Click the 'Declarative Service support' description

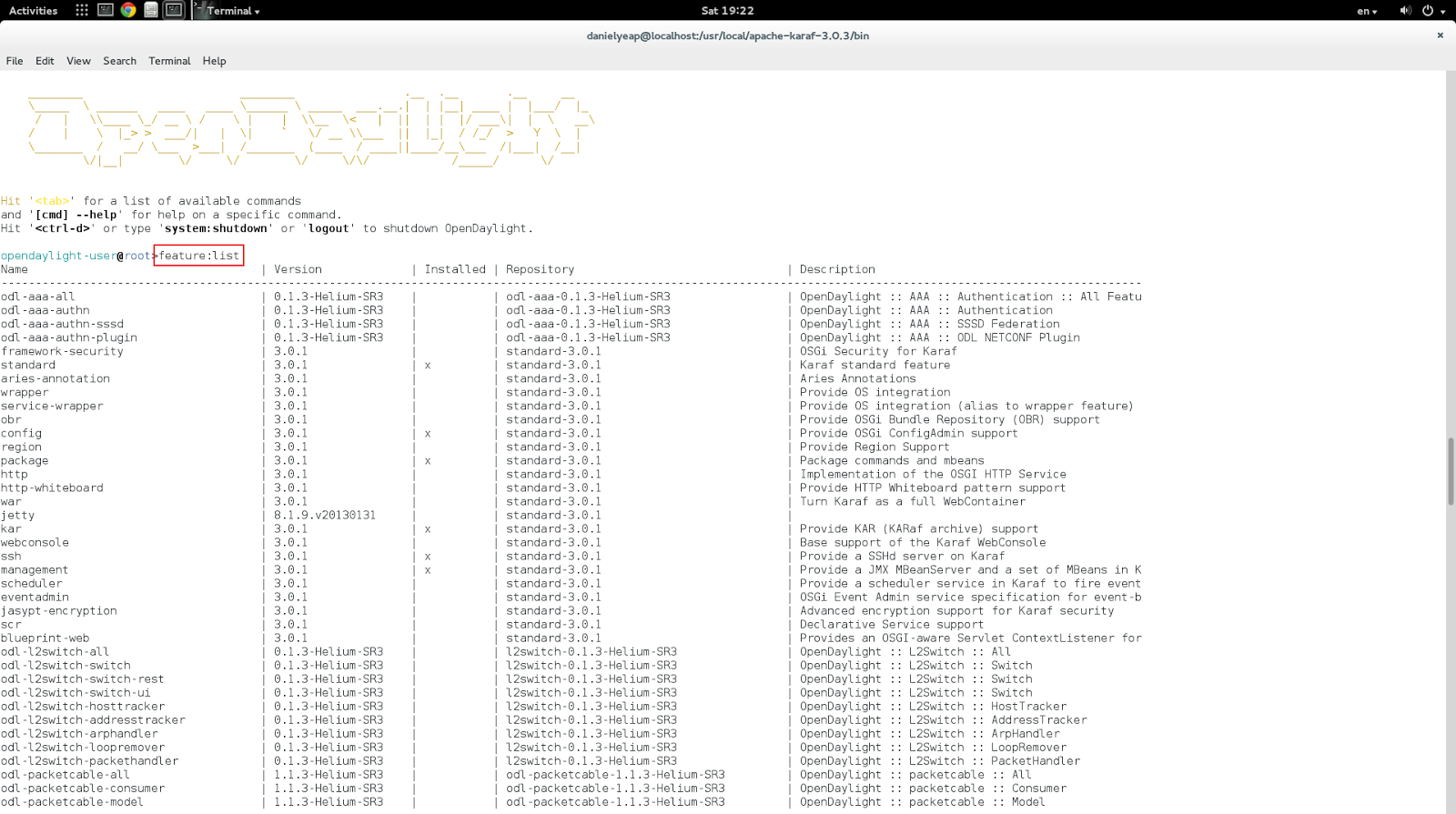[x=892, y=624]
